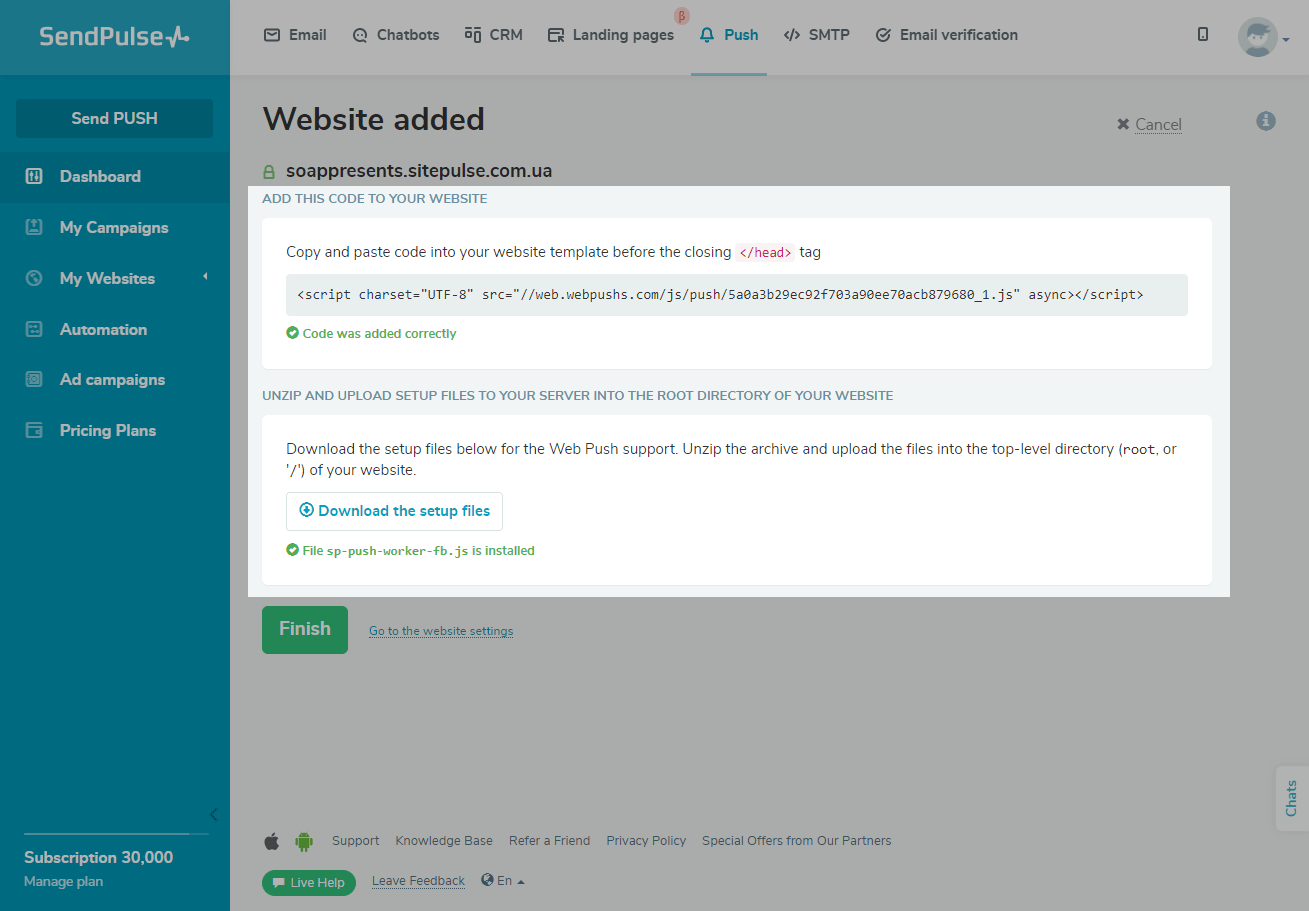Image resolution: width=1309 pixels, height=911 pixels.
Task: Click the Apple app icon in footer
Action: [x=271, y=841]
